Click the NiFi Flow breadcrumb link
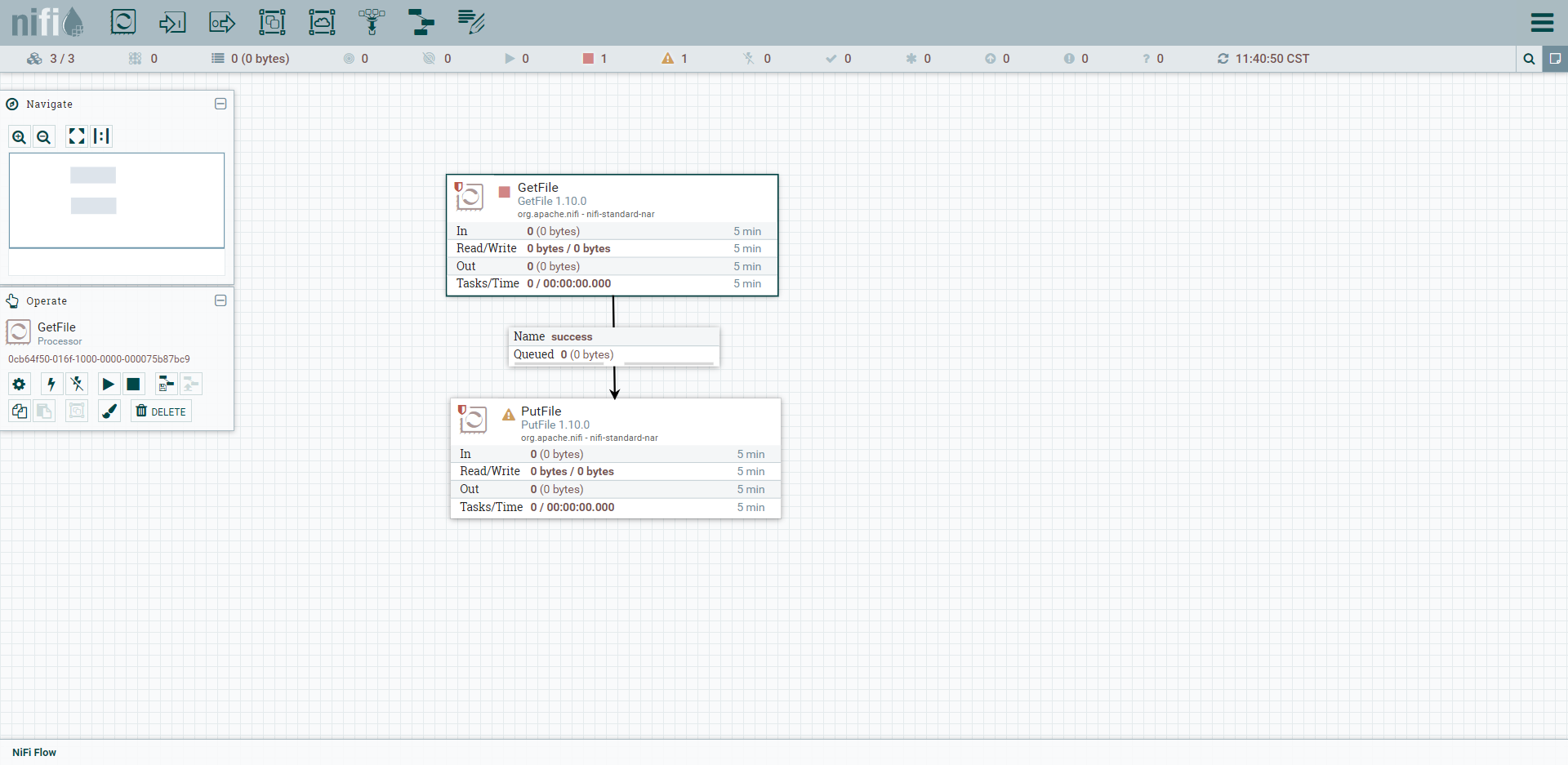Viewport: 1568px width, 765px height. (34, 753)
